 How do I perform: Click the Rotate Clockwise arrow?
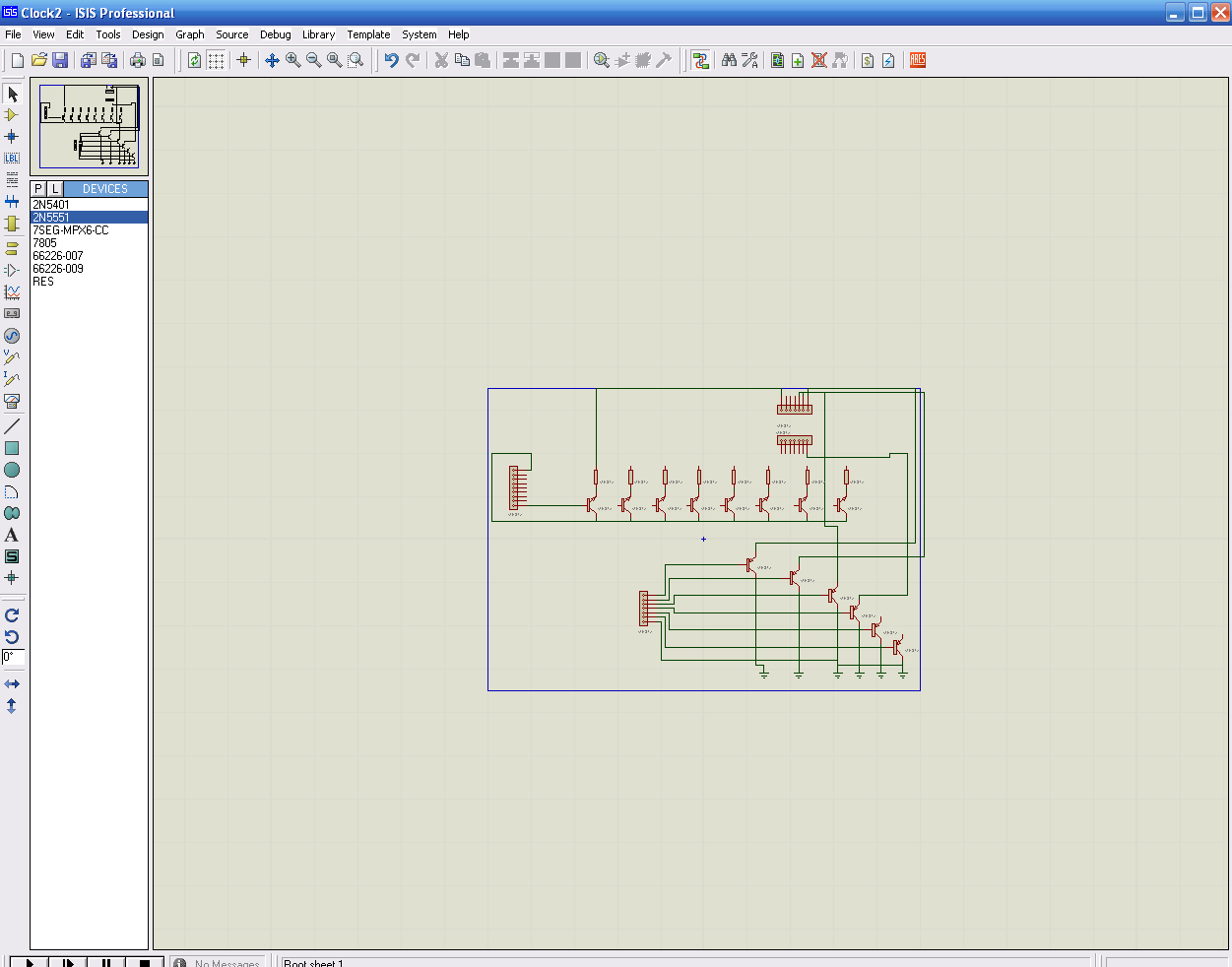(x=12, y=615)
